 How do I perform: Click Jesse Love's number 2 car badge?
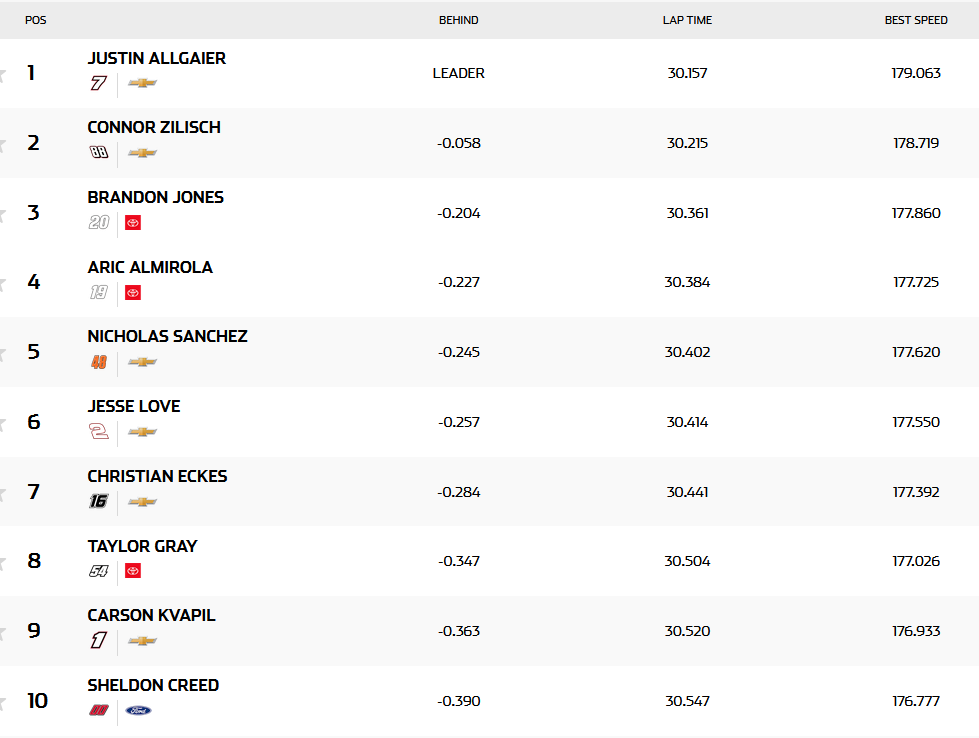click(98, 432)
